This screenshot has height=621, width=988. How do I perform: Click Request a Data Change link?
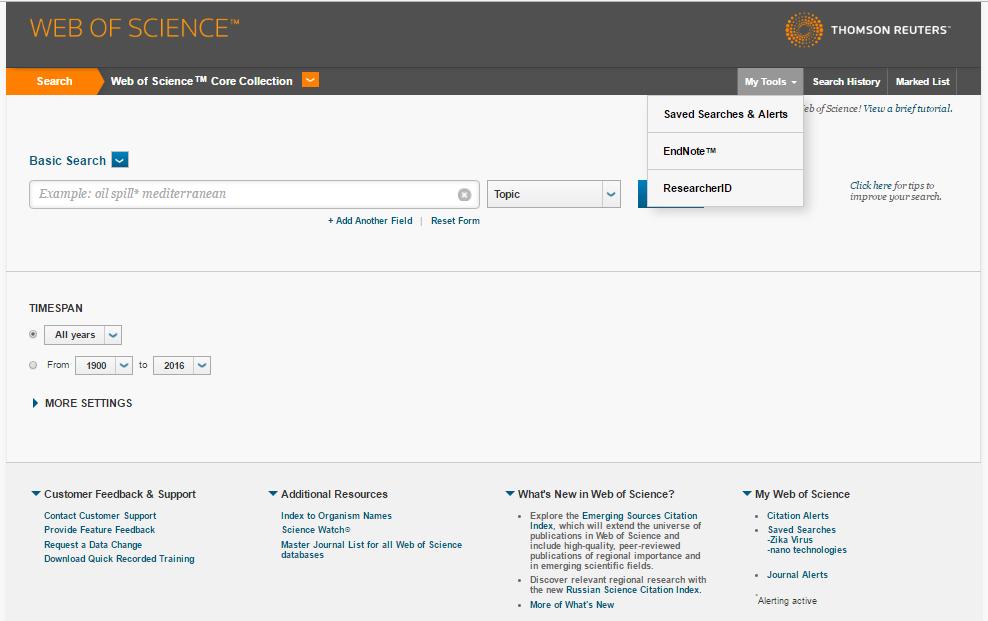tap(93, 545)
